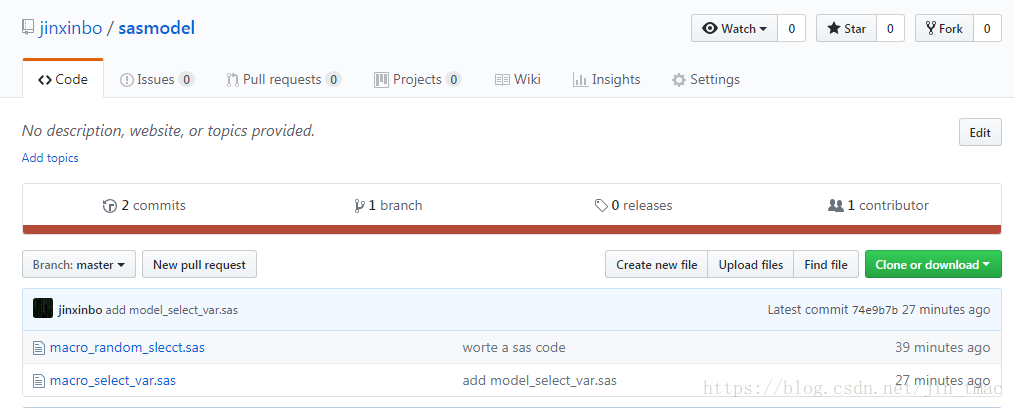Click the red language breakdown bar
This screenshot has width=1014, height=408.
point(512,230)
